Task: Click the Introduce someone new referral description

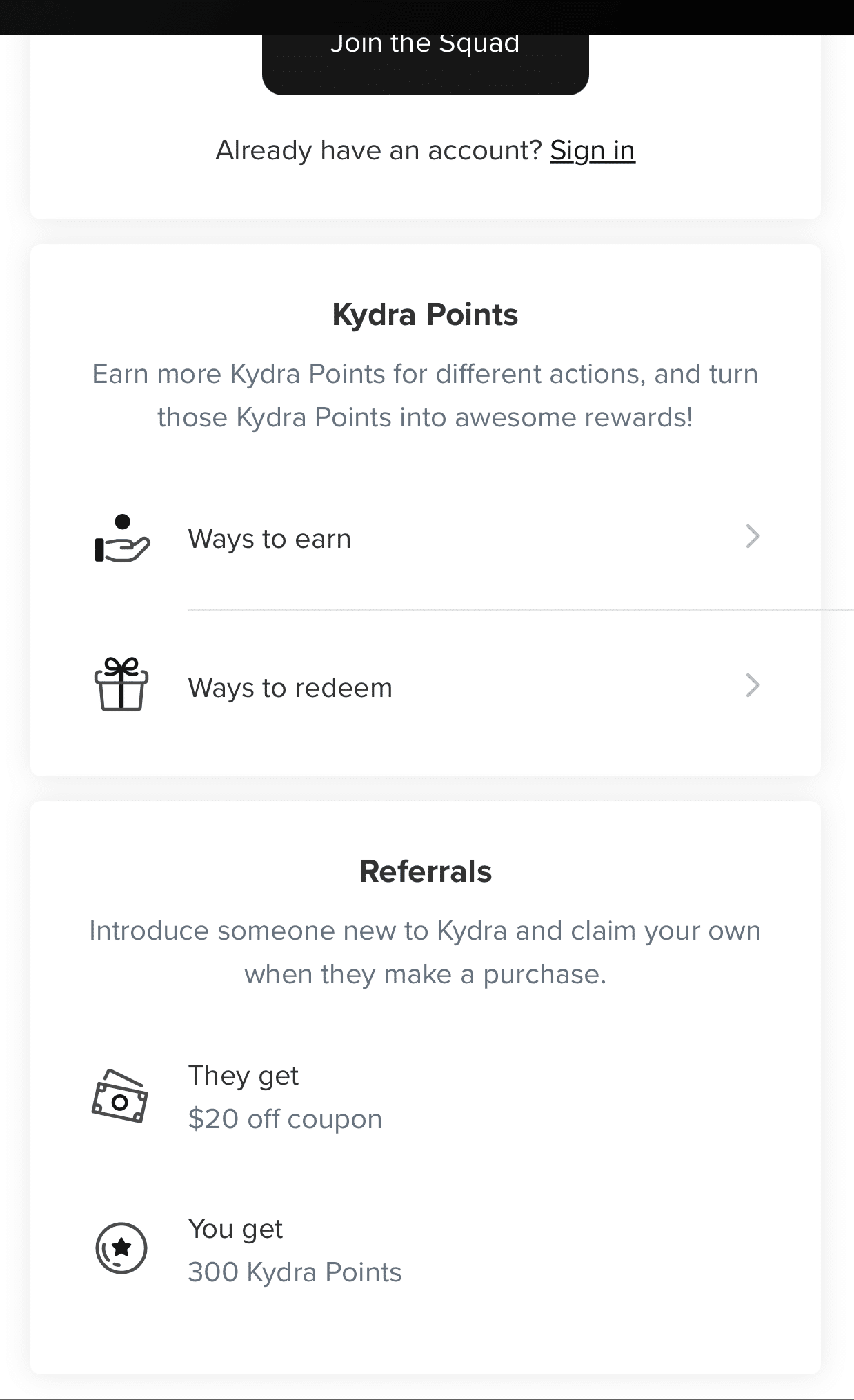Action: tap(425, 952)
